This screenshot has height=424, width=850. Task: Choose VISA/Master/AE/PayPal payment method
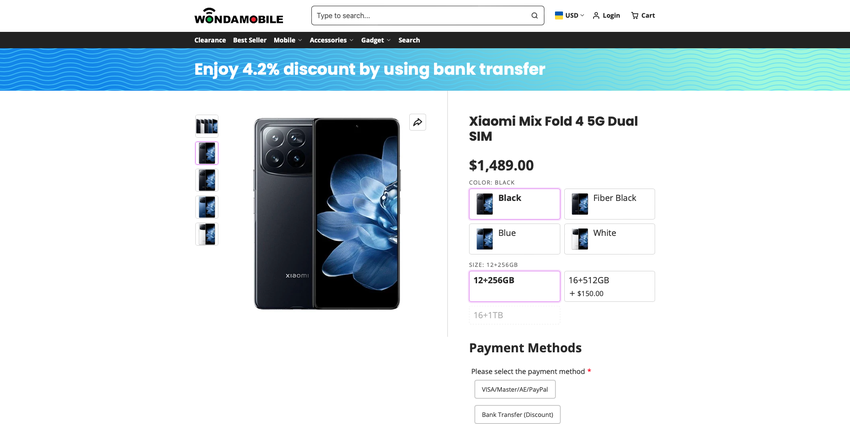pos(515,389)
